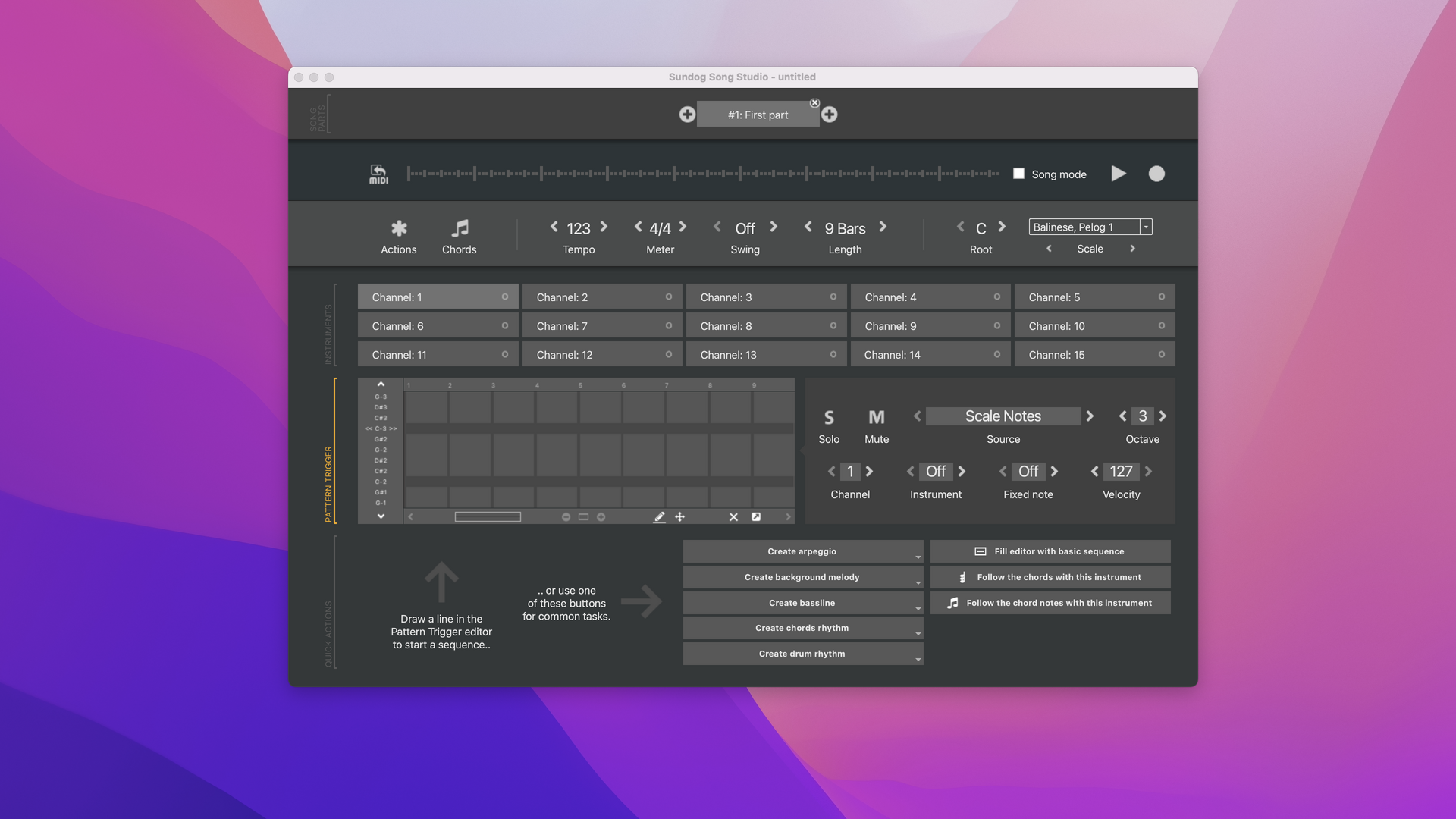This screenshot has width=1456, height=819.
Task: Click the pattern editor horizontal scrollbar thumb
Action: (488, 517)
